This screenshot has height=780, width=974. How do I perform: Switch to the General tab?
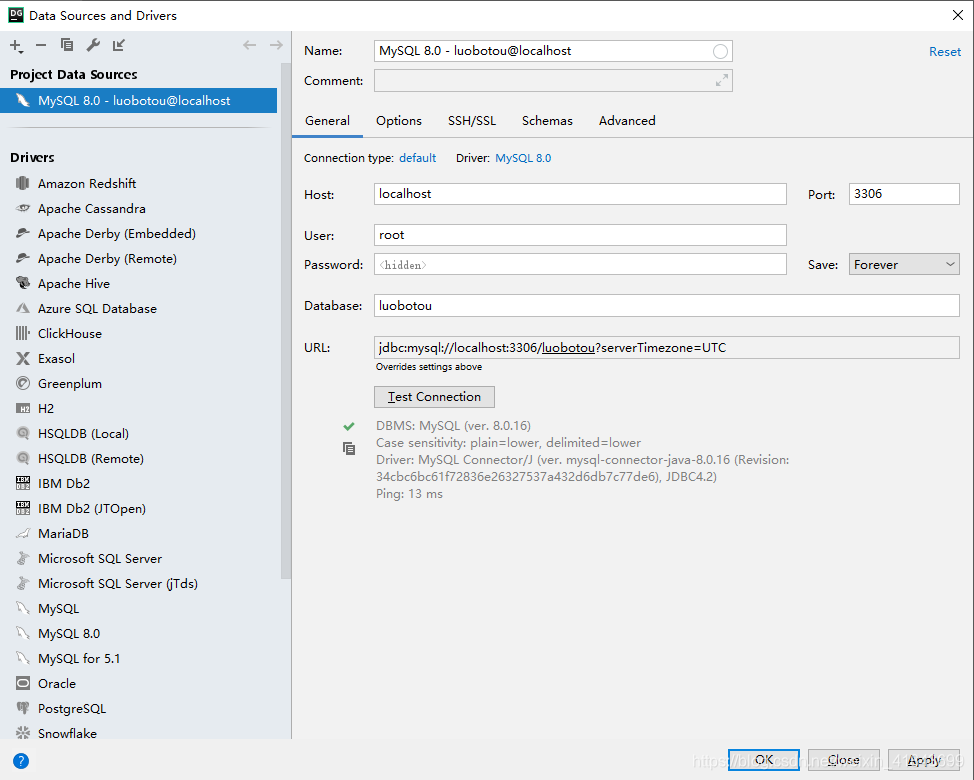pyautogui.click(x=327, y=121)
